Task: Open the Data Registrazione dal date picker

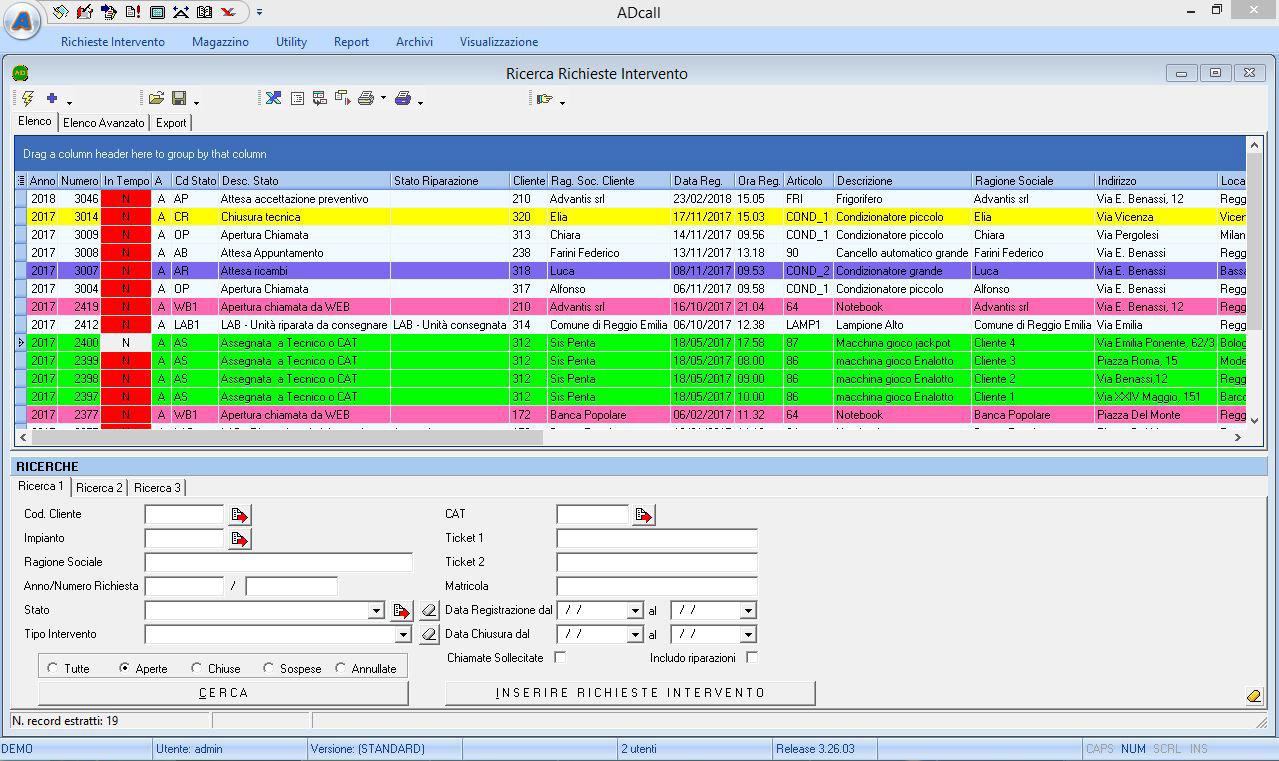Action: [634, 611]
